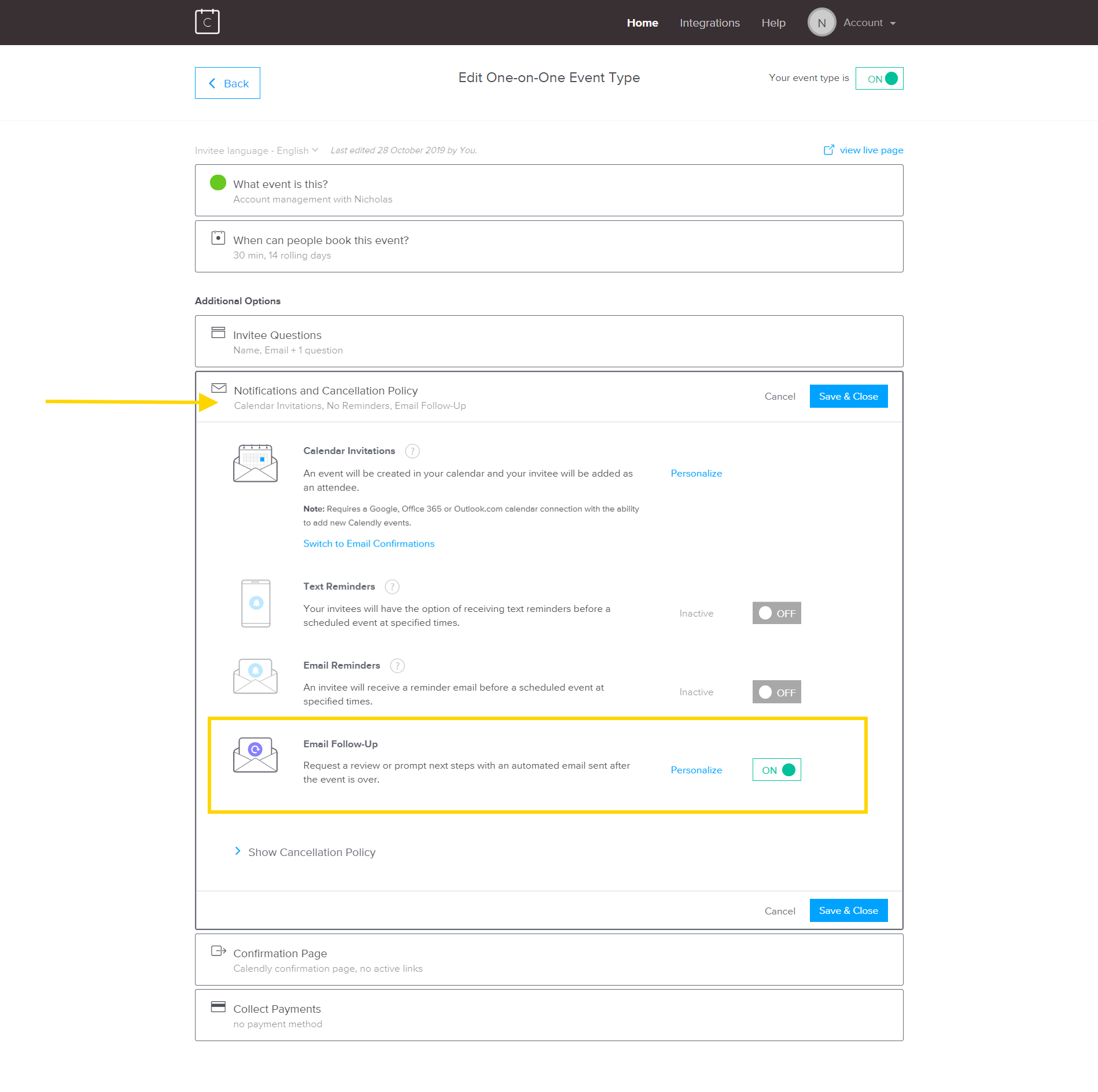Click the bottom Save & Close button
Image resolution: width=1098 pixels, height=1092 pixels.
tap(849, 910)
